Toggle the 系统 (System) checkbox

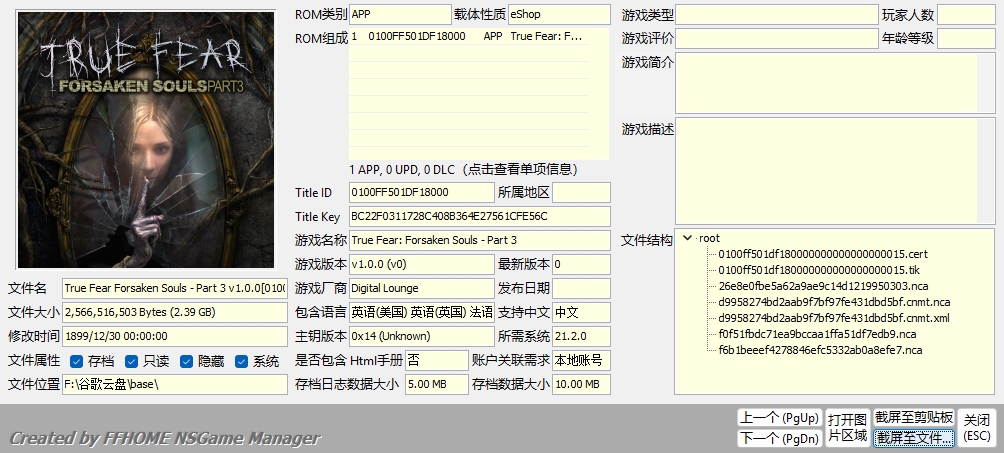[x=241, y=361]
